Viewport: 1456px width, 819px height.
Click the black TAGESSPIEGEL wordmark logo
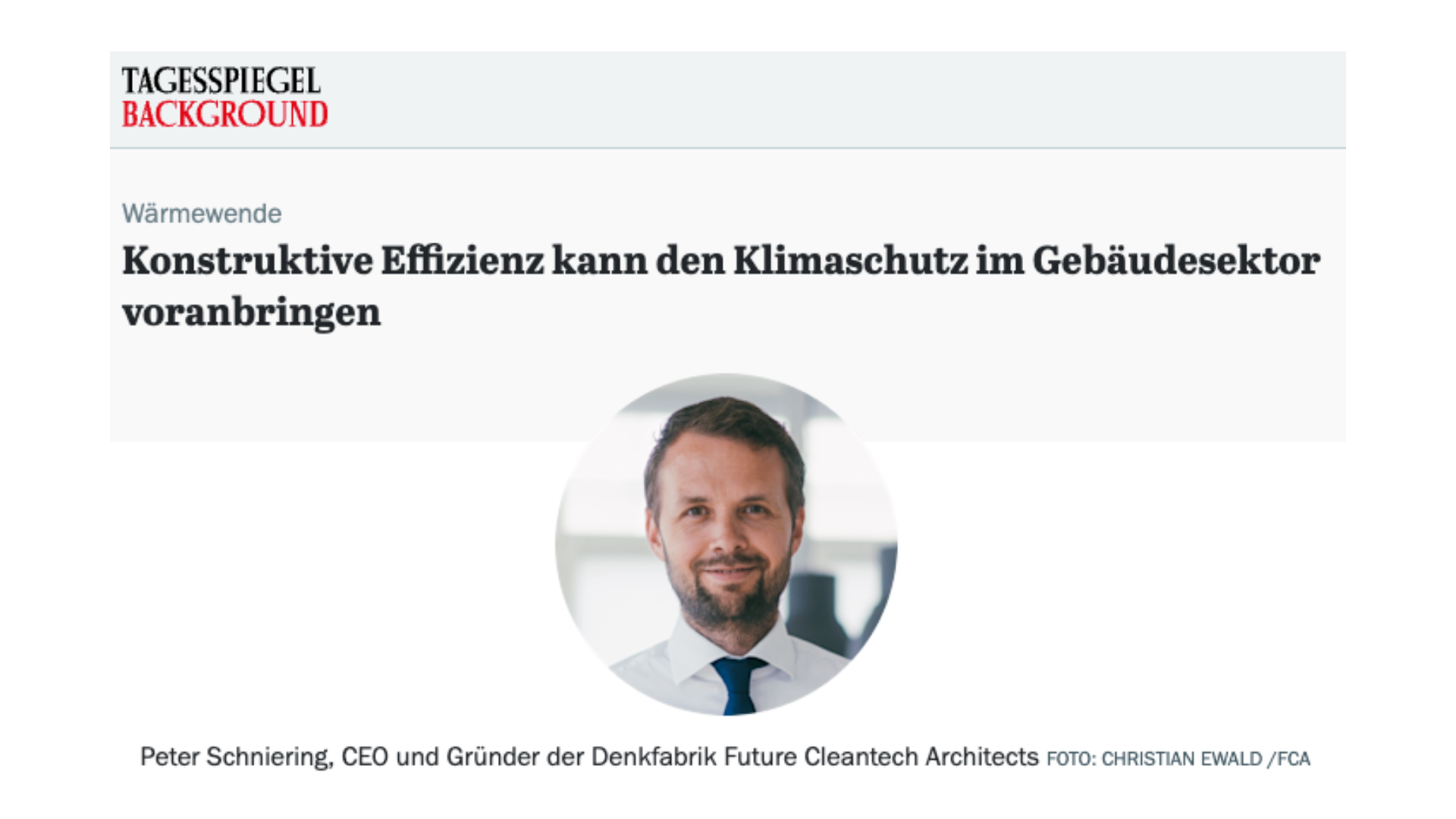tap(221, 81)
